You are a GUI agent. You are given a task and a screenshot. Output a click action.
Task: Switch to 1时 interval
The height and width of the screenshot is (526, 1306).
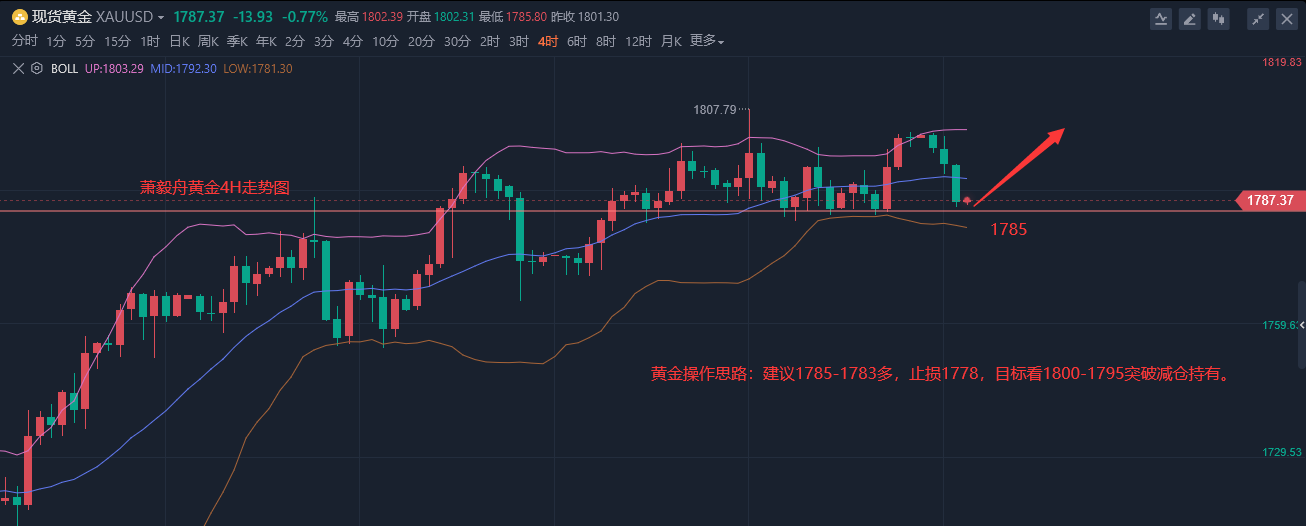pyautogui.click(x=150, y=41)
